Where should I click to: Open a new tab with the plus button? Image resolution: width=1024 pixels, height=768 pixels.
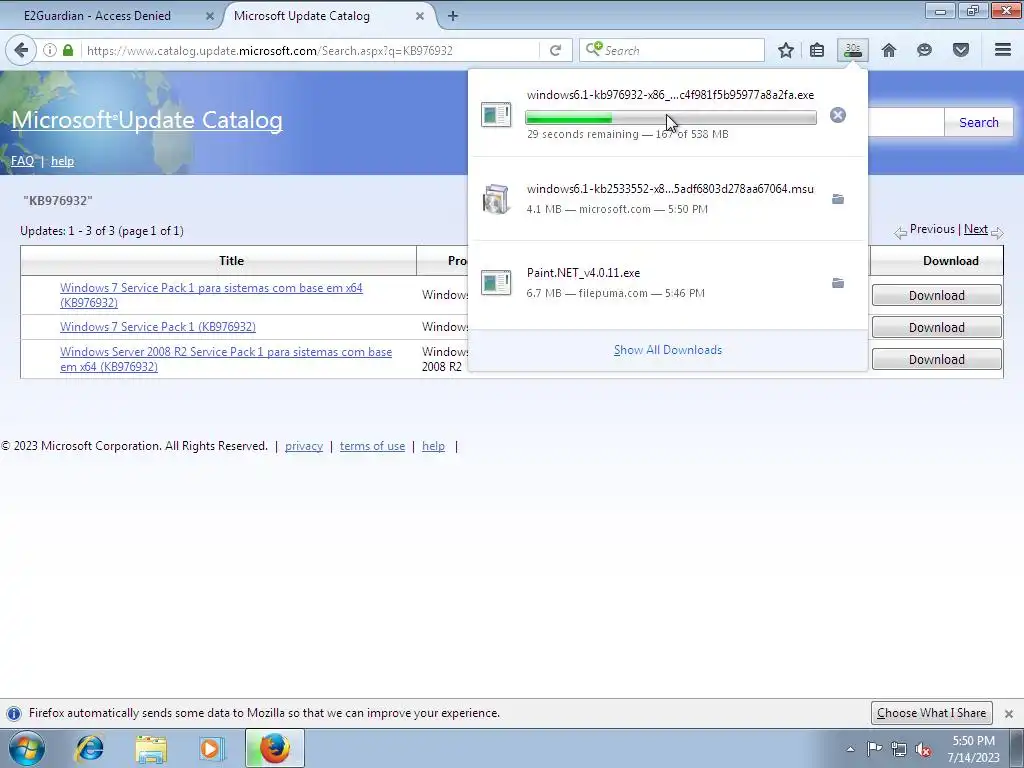coord(453,16)
